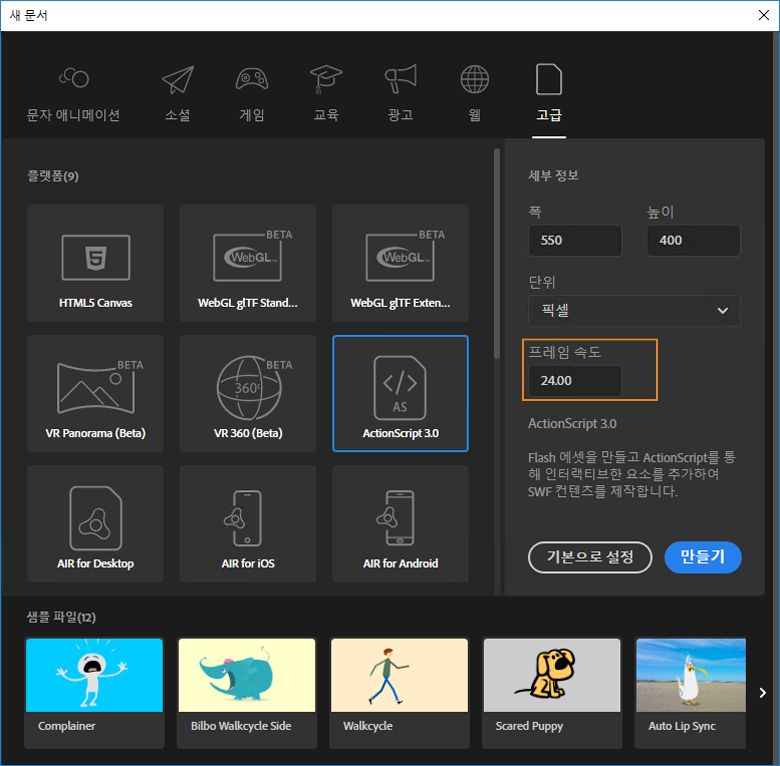The height and width of the screenshot is (766, 780).
Task: Click the 세부 정보 heading
Action: 553,175
